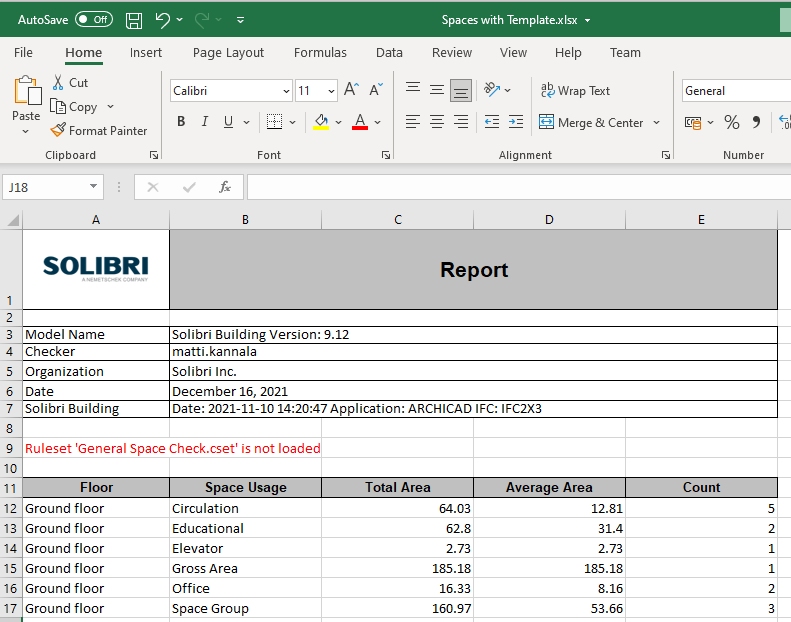Click the Save disk icon
The width and height of the screenshot is (791, 622).
point(134,20)
